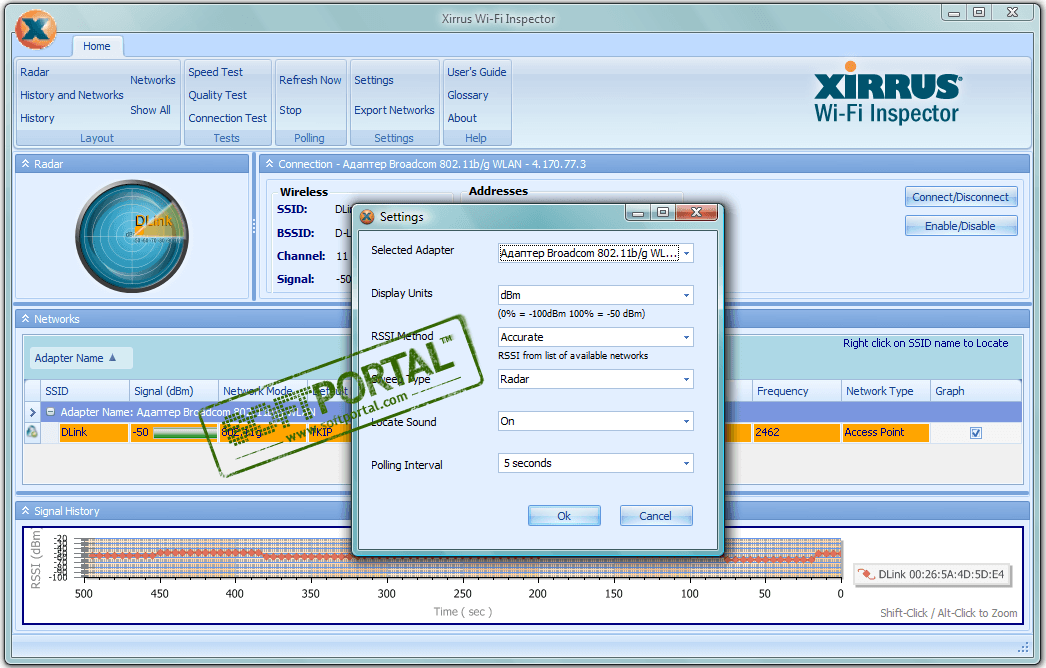Click the Connect/Disconnect button
The height and width of the screenshot is (668, 1046).
pos(961,197)
